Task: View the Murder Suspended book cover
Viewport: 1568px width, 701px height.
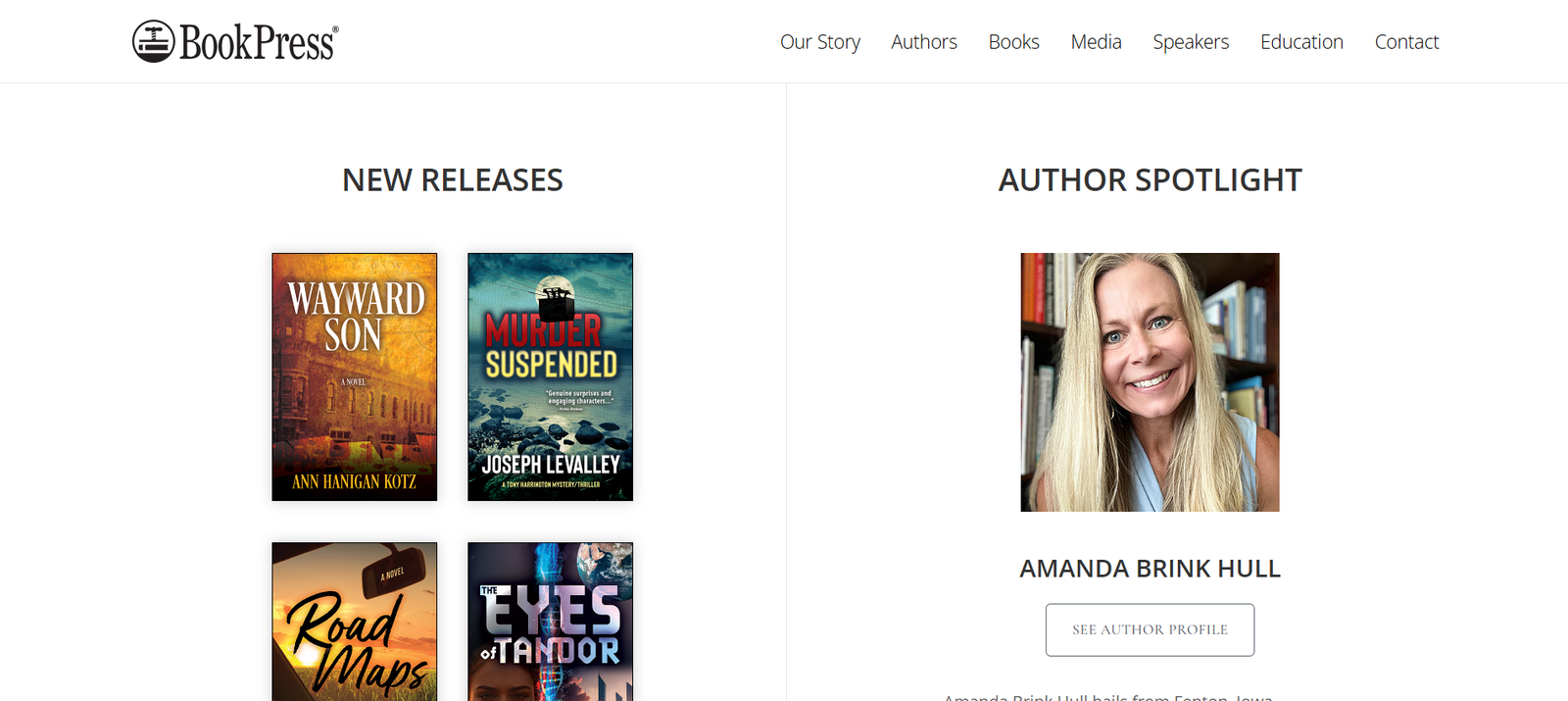Action: (x=551, y=376)
